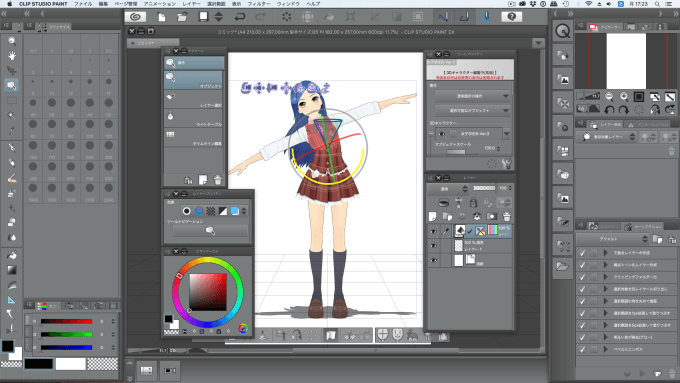Select the Zoom (magnifier) tool in toolbox
Viewport: 680px width, 383px height.
[x=12, y=41]
